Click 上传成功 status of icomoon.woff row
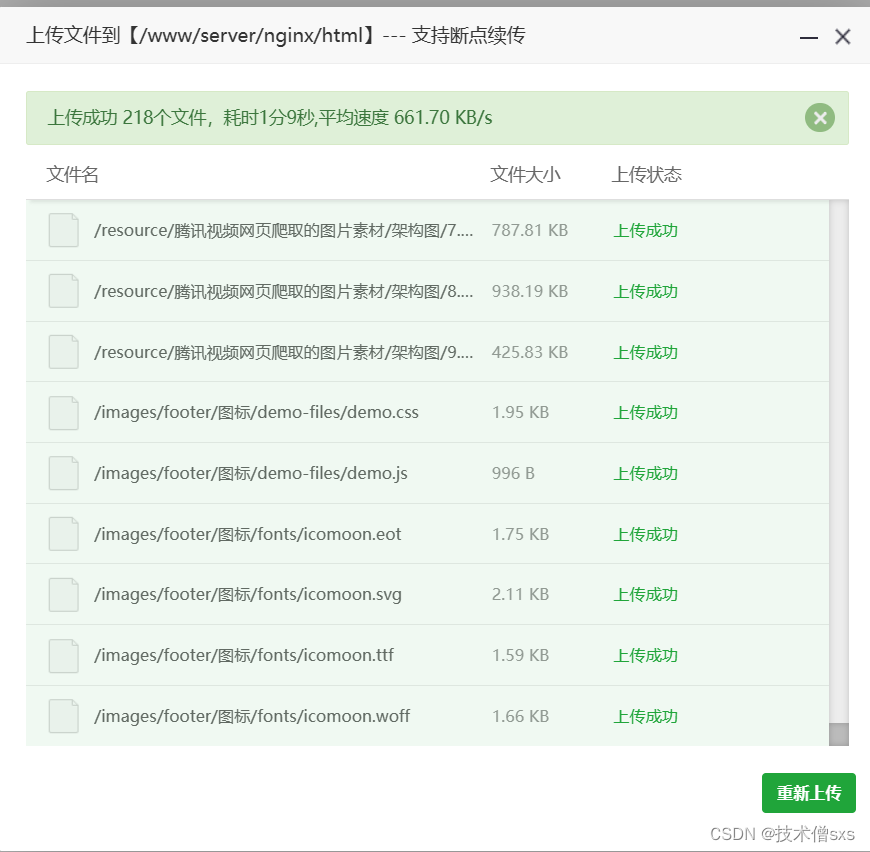This screenshot has height=852, width=870. point(645,717)
